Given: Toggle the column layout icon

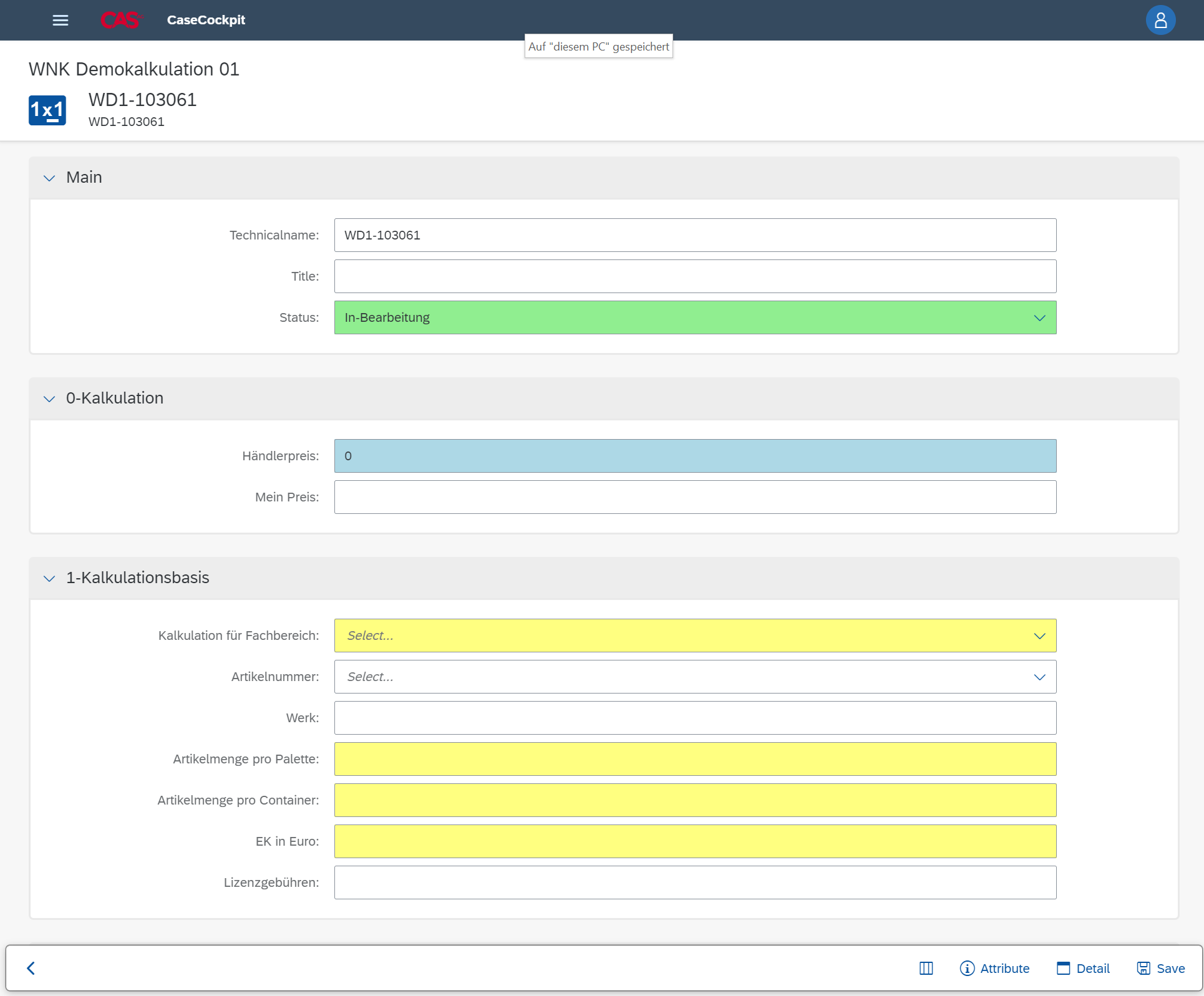Looking at the screenshot, I should pos(926,968).
